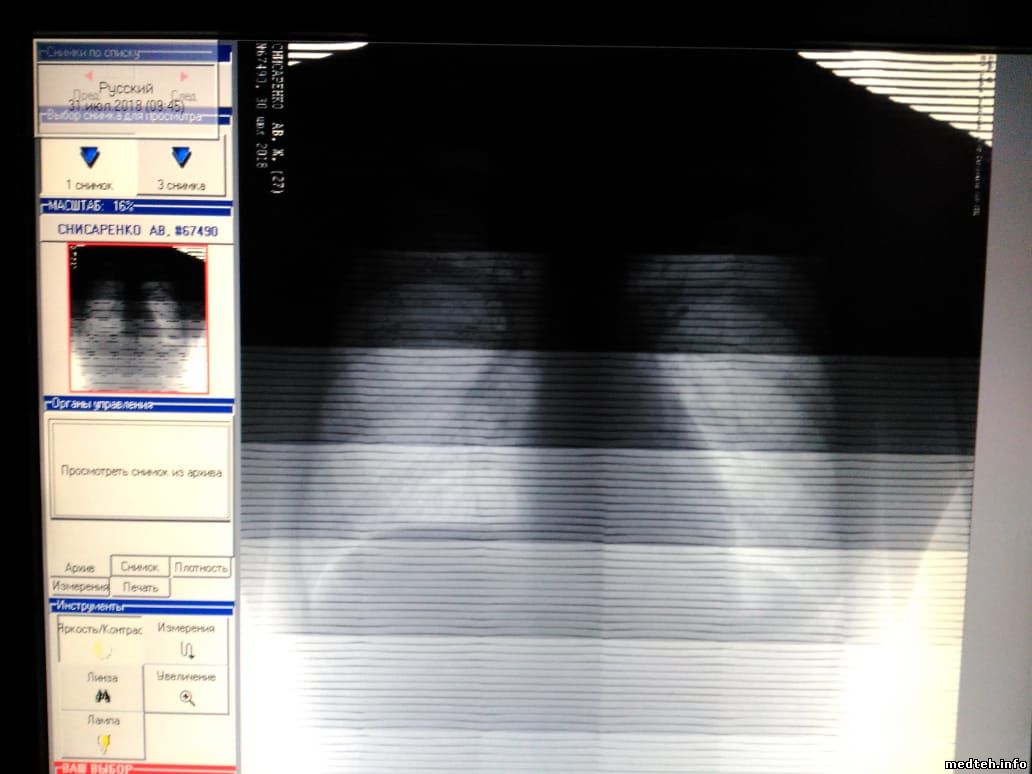Image resolution: width=1032 pixels, height=774 pixels.
Task: Switch to the Плотность tab
Action: click(201, 567)
